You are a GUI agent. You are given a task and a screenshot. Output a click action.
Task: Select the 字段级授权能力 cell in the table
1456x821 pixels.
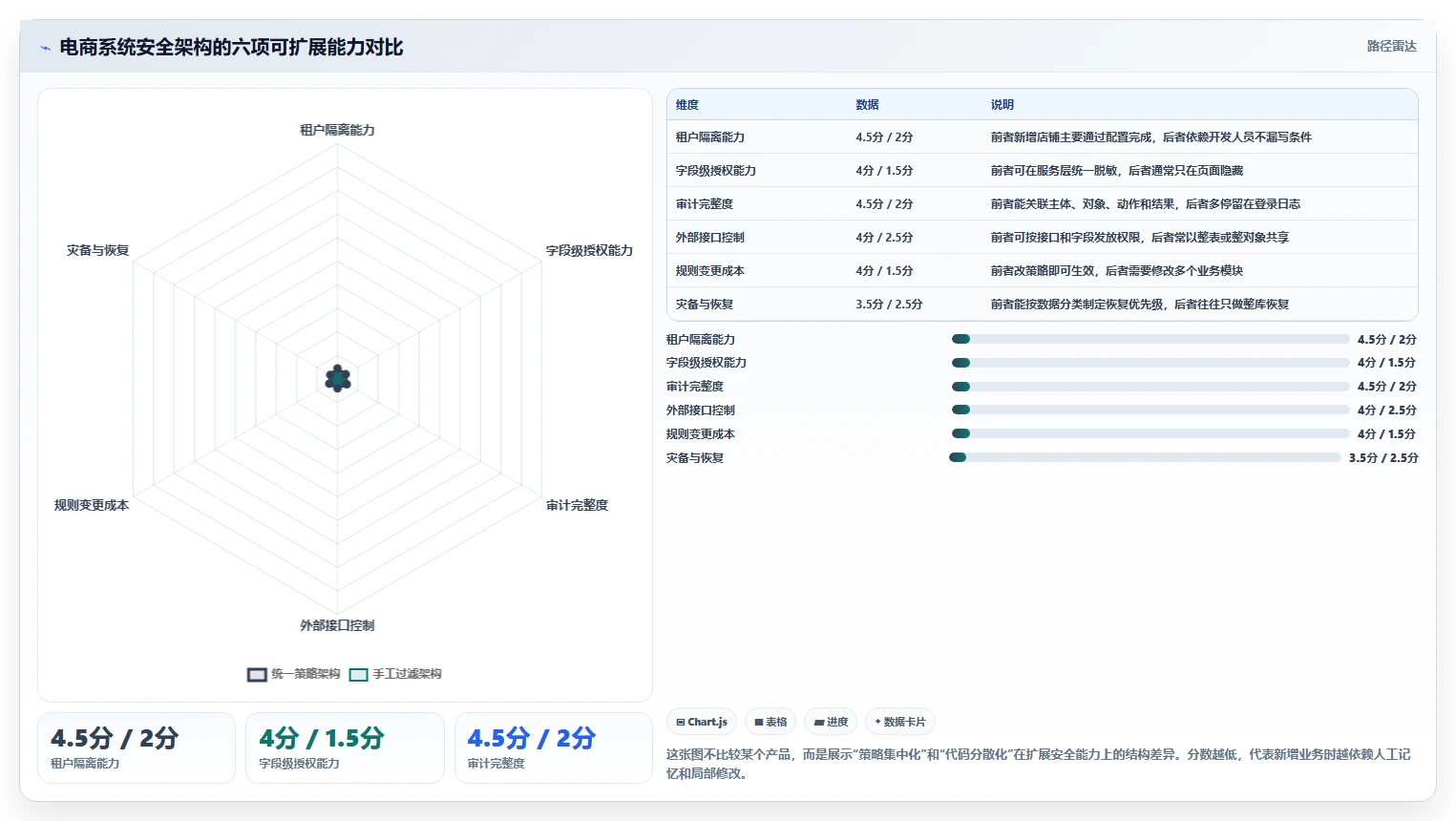click(715, 171)
